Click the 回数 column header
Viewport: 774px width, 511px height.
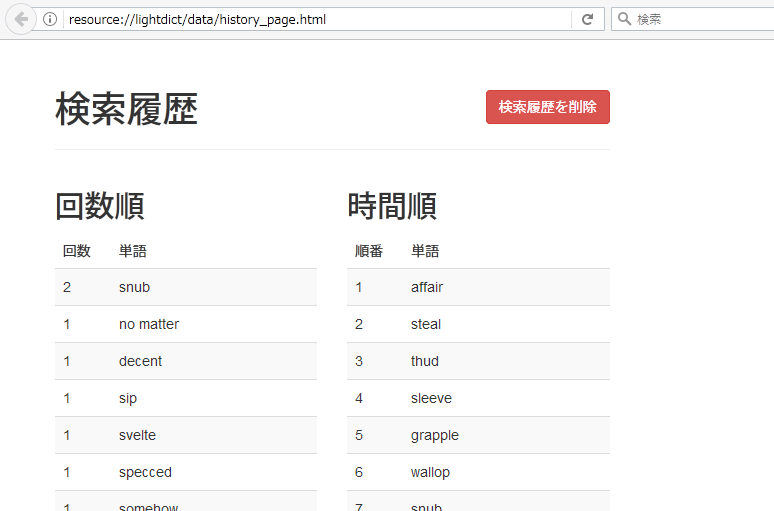[x=77, y=251]
